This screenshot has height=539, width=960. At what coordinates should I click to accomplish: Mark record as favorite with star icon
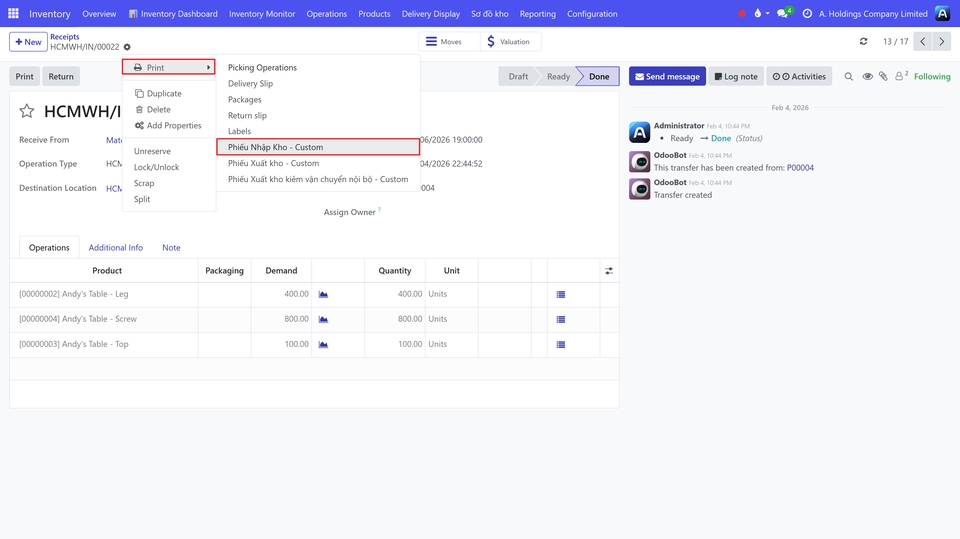(27, 111)
